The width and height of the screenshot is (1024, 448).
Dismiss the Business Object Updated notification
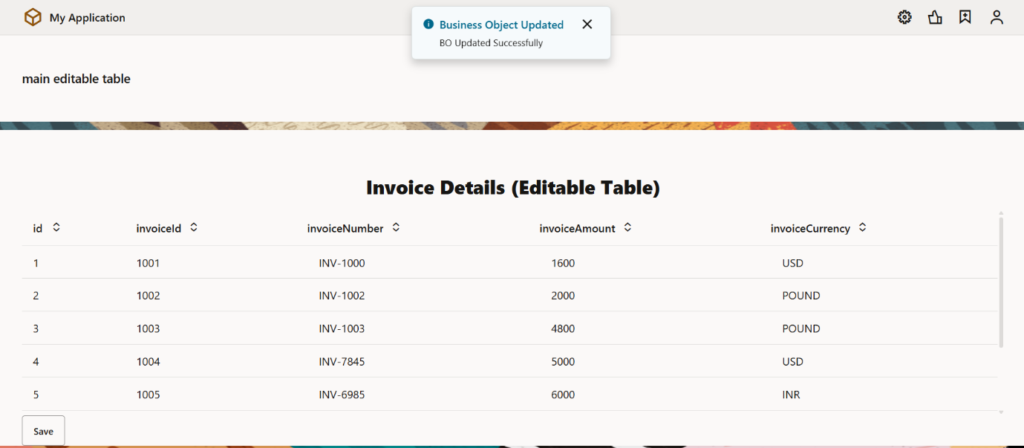point(587,24)
